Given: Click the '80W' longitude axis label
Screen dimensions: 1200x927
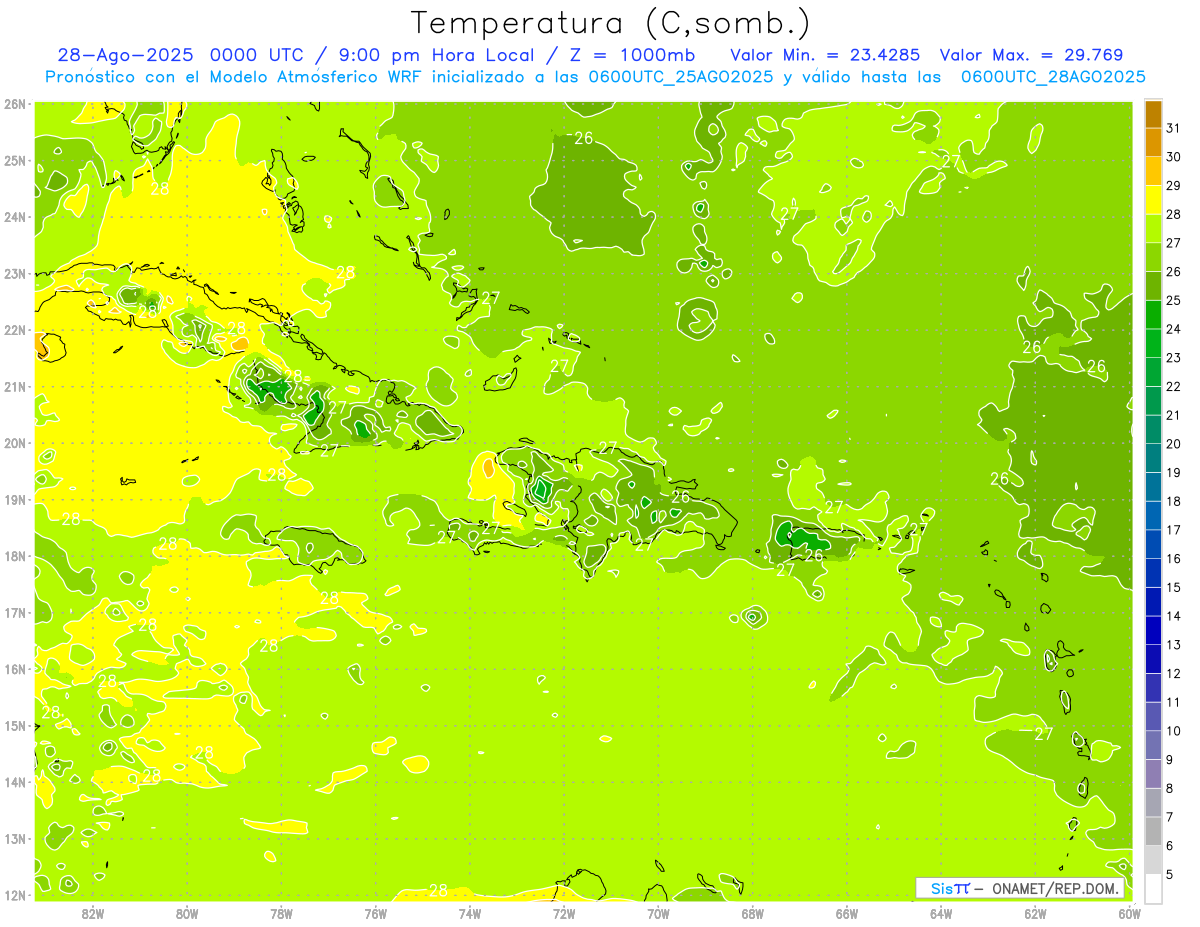Looking at the screenshot, I should tap(187, 912).
